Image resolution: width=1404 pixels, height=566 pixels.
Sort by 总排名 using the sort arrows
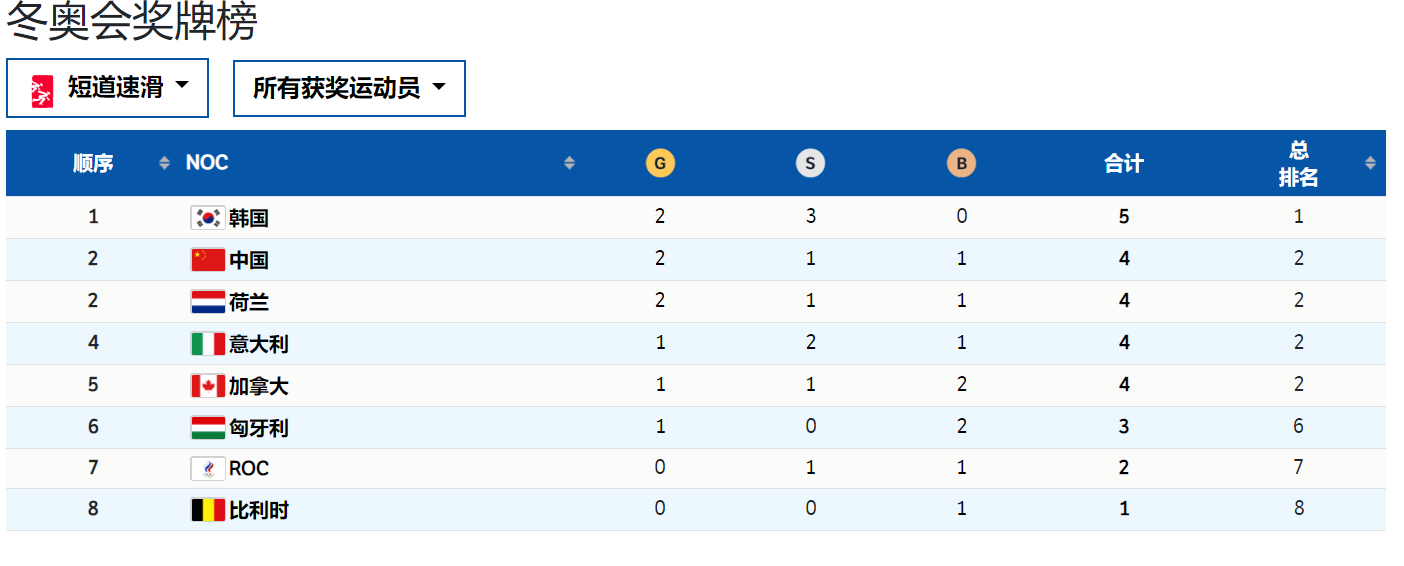click(x=1370, y=163)
